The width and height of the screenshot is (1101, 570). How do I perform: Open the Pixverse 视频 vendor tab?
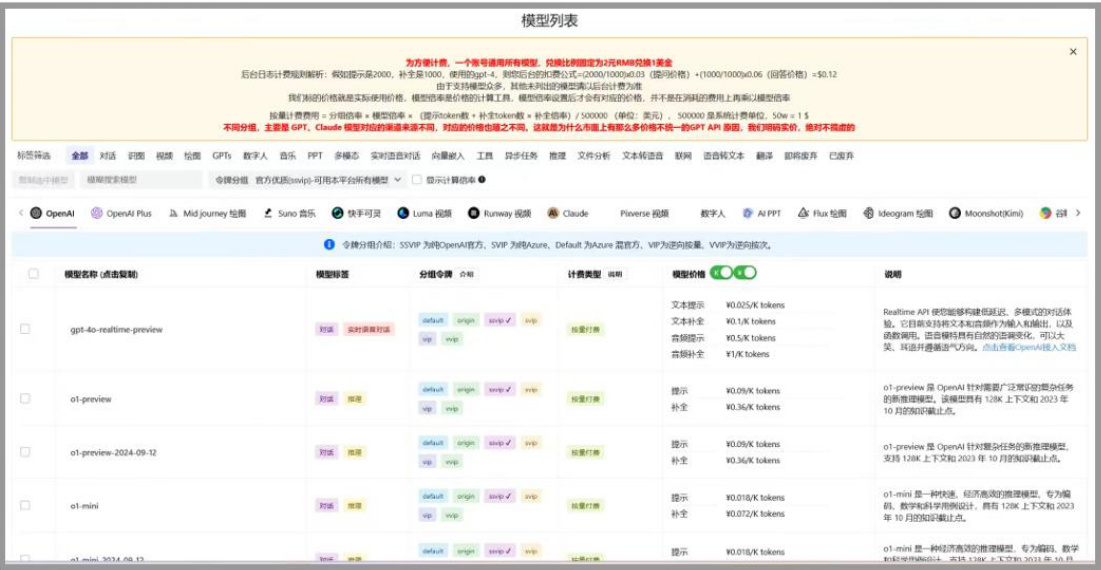(645, 213)
